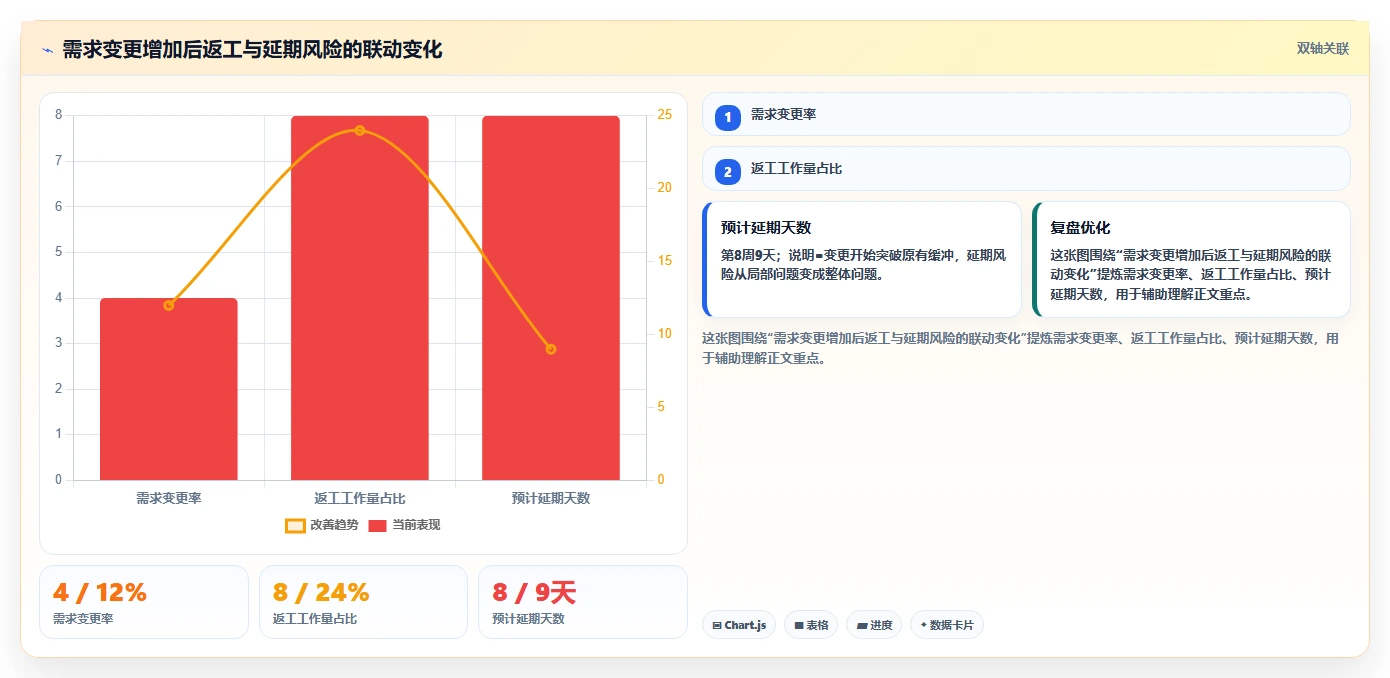Image resolution: width=1390 pixels, height=678 pixels.
Task: Open the 需求变更率 list item
Action: point(1026,114)
